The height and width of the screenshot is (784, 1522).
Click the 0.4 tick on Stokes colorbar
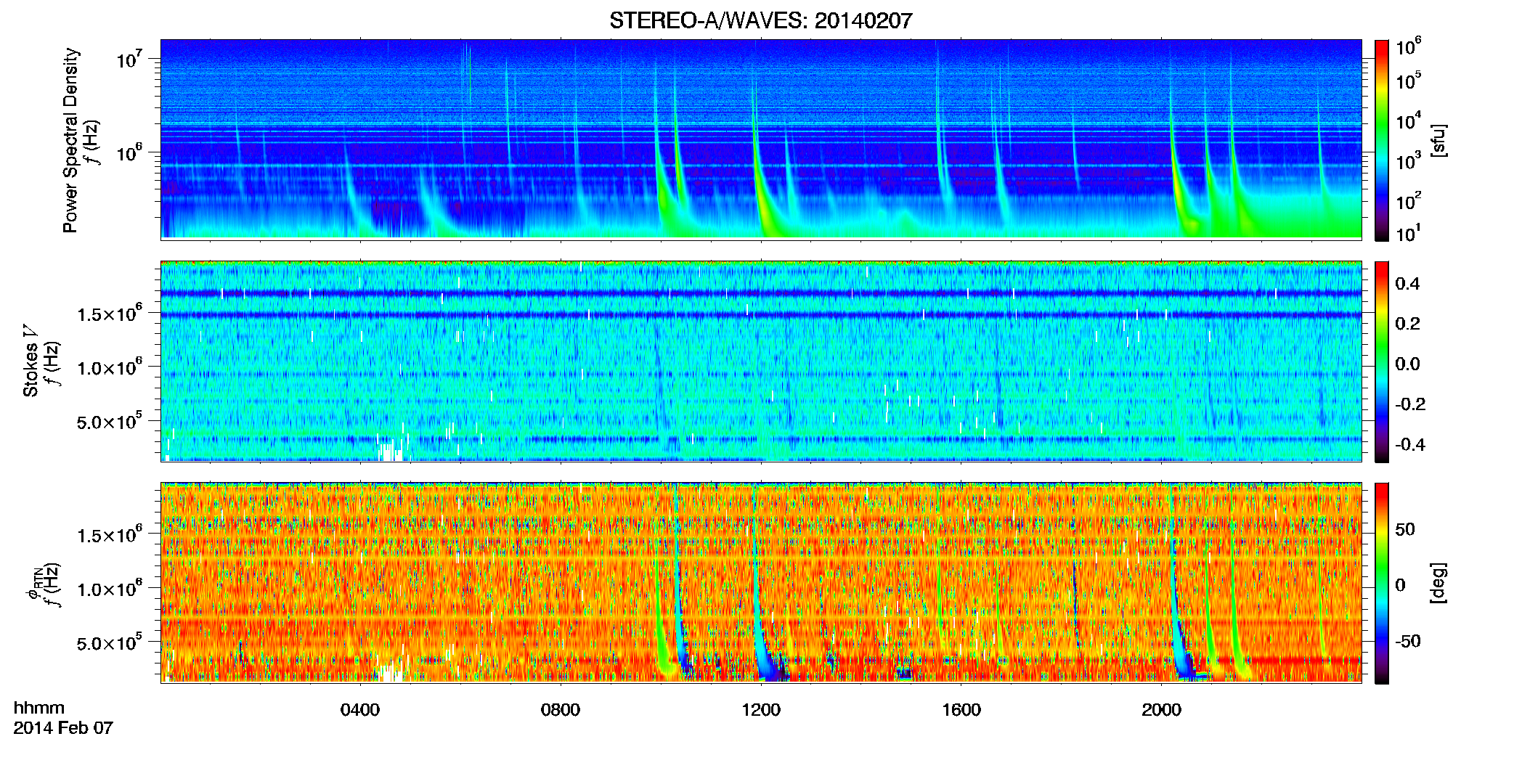coord(1407,284)
